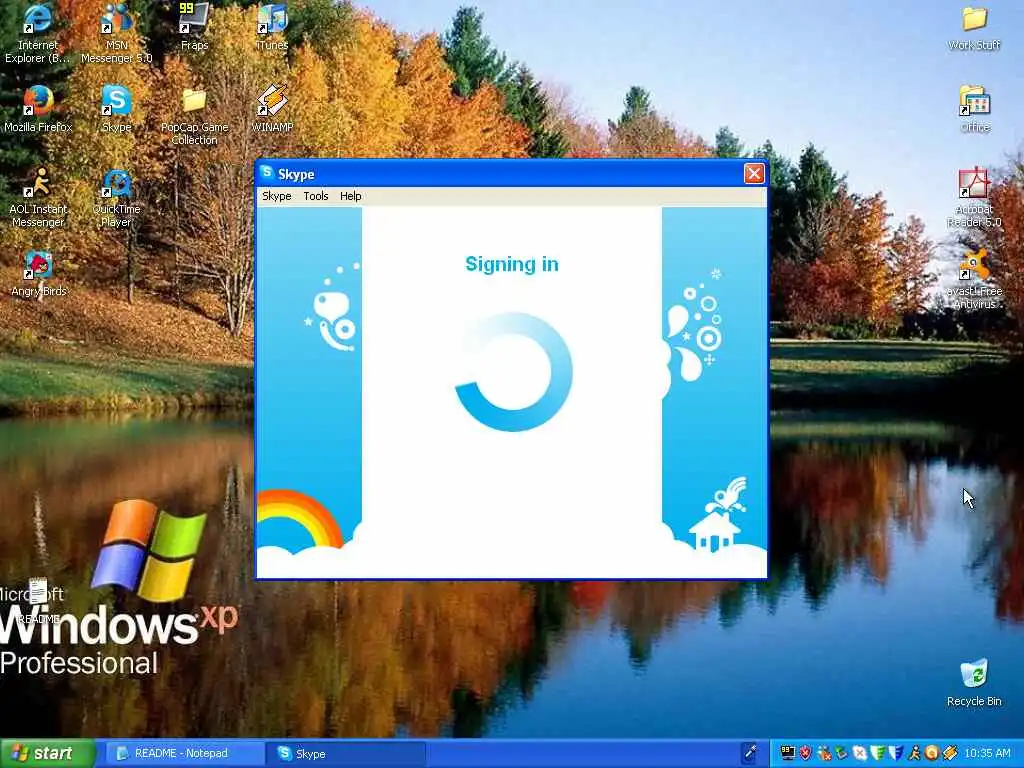Click the Skype window title bar

pyautogui.click(x=511, y=174)
